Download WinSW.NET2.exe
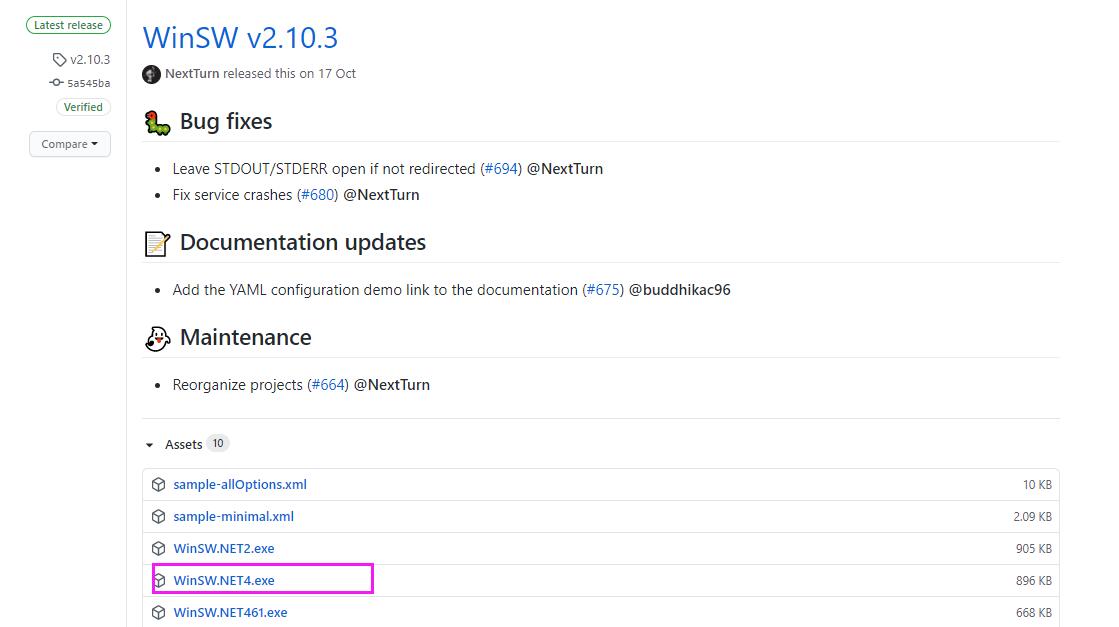Viewport: 1119px width, 627px height. (223, 549)
